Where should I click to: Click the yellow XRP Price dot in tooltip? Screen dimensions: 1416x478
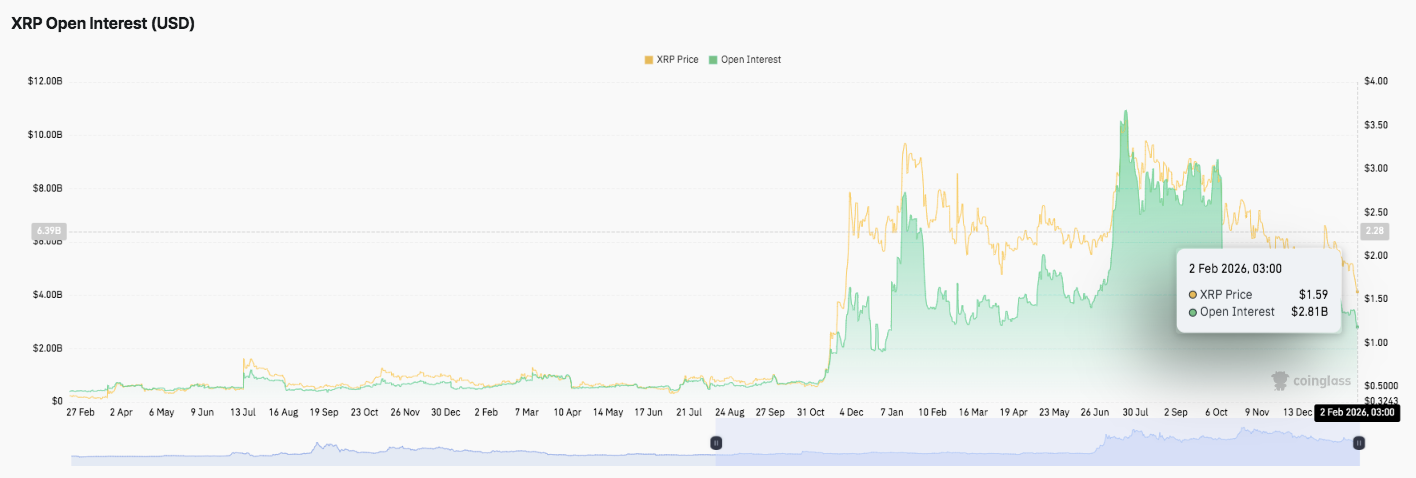(x=1193, y=295)
